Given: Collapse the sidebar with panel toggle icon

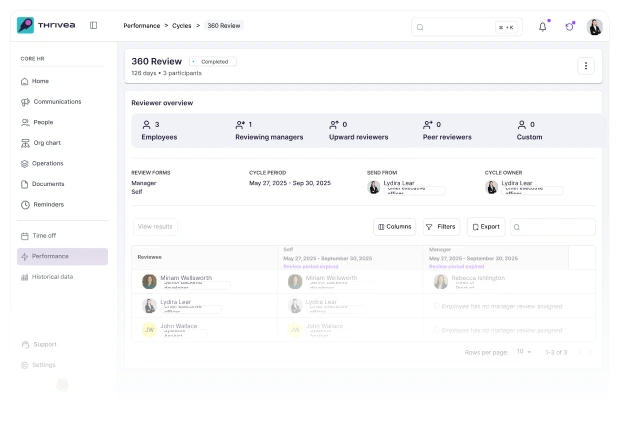Looking at the screenshot, I should point(93,25).
